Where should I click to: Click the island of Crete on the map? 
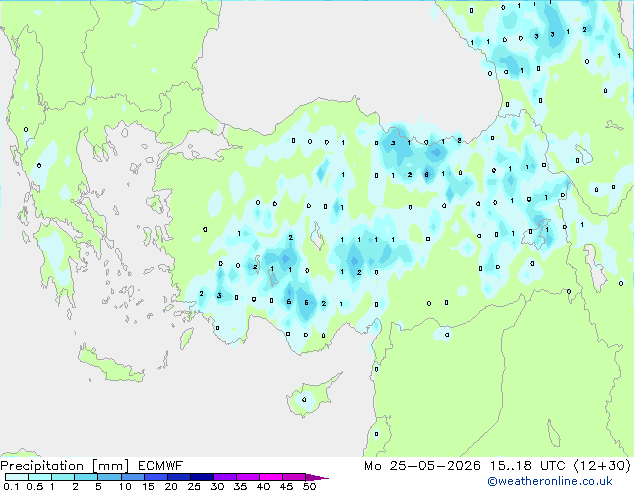click(x=110, y=365)
